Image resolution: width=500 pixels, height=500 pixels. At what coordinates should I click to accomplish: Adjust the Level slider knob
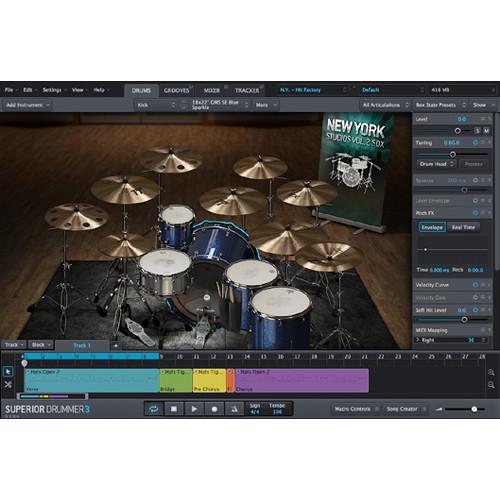[x=458, y=131]
